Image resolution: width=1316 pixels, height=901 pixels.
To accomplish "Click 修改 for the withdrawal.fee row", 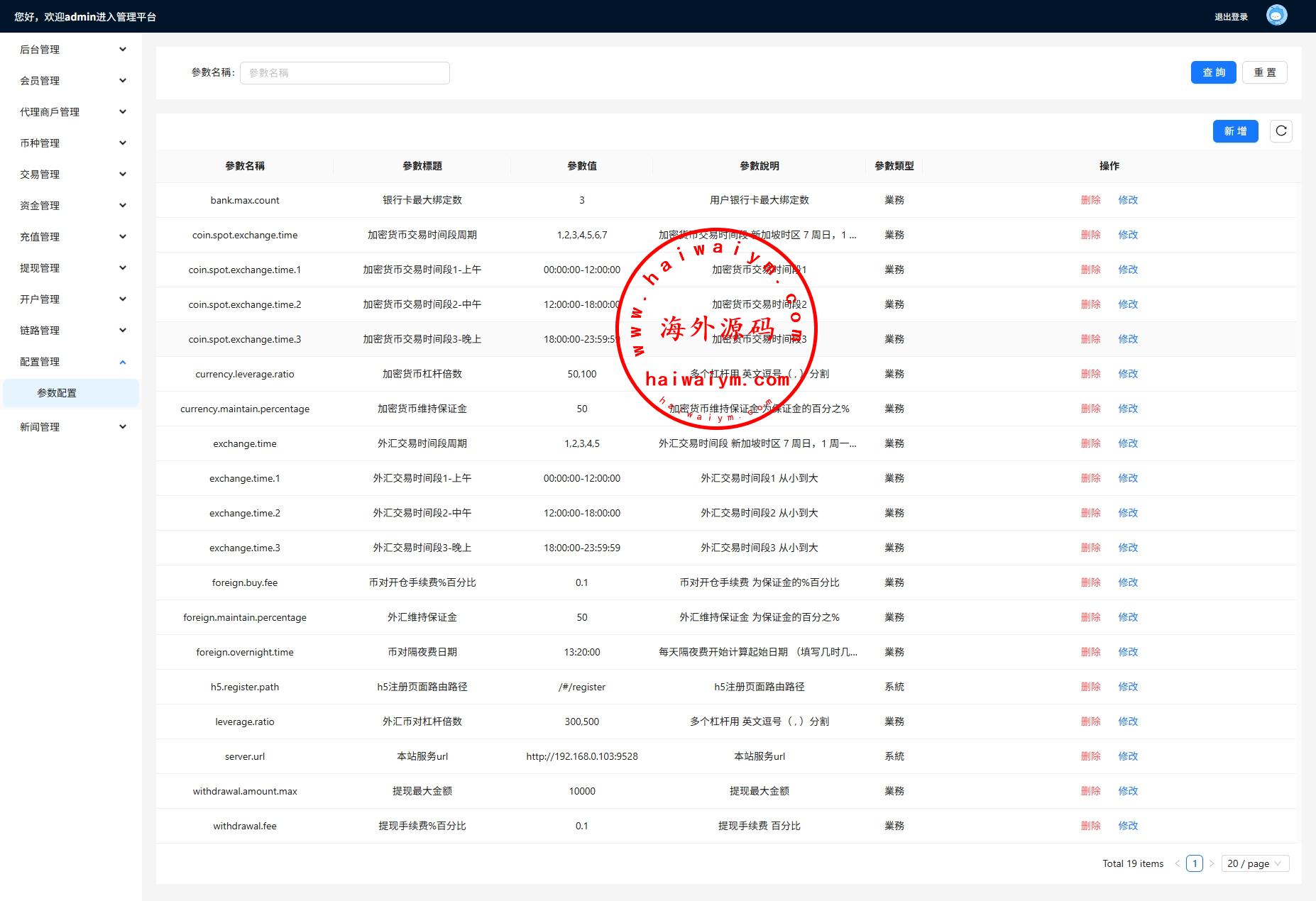I will tap(1128, 826).
